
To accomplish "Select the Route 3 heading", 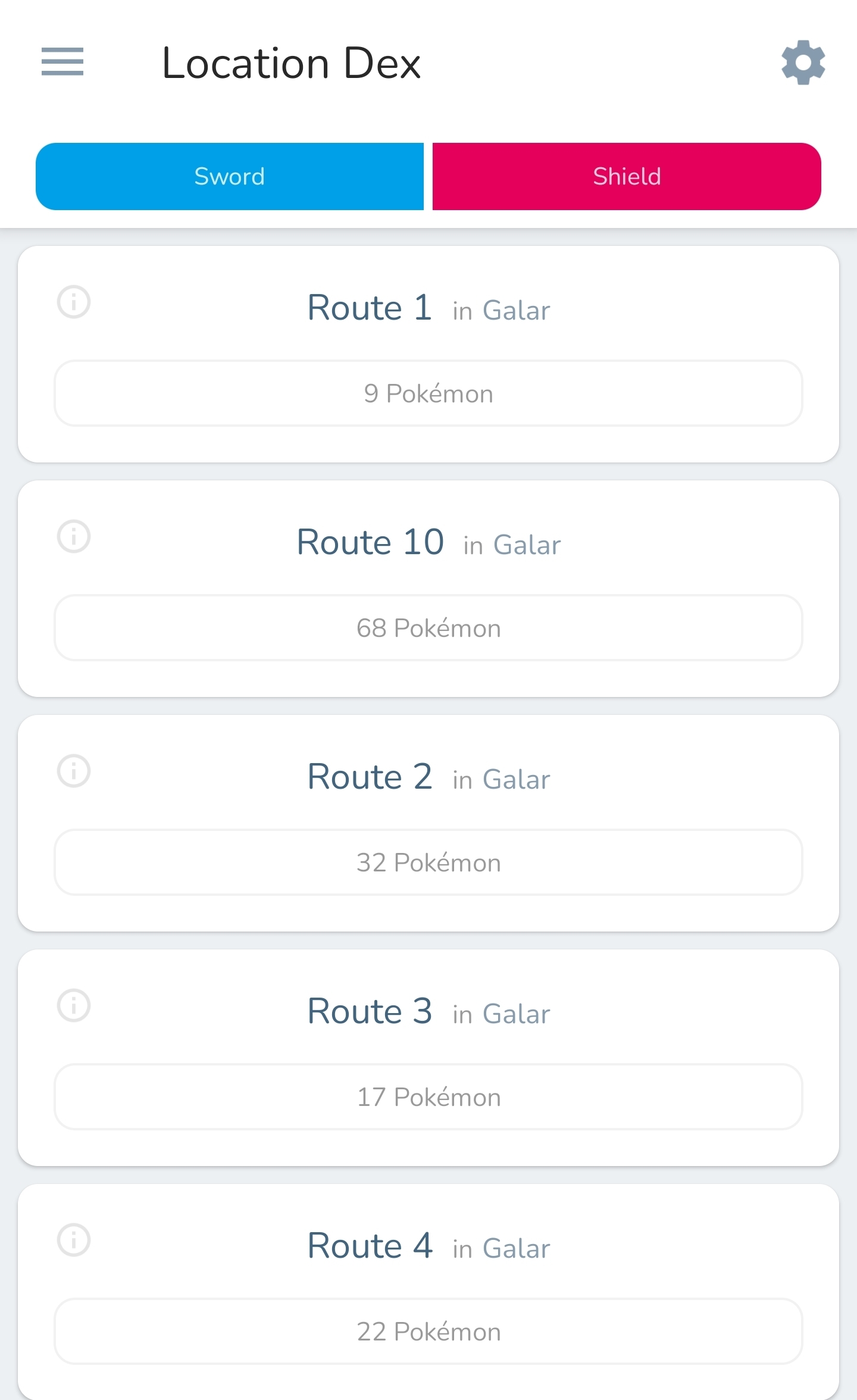I will (x=370, y=1011).
